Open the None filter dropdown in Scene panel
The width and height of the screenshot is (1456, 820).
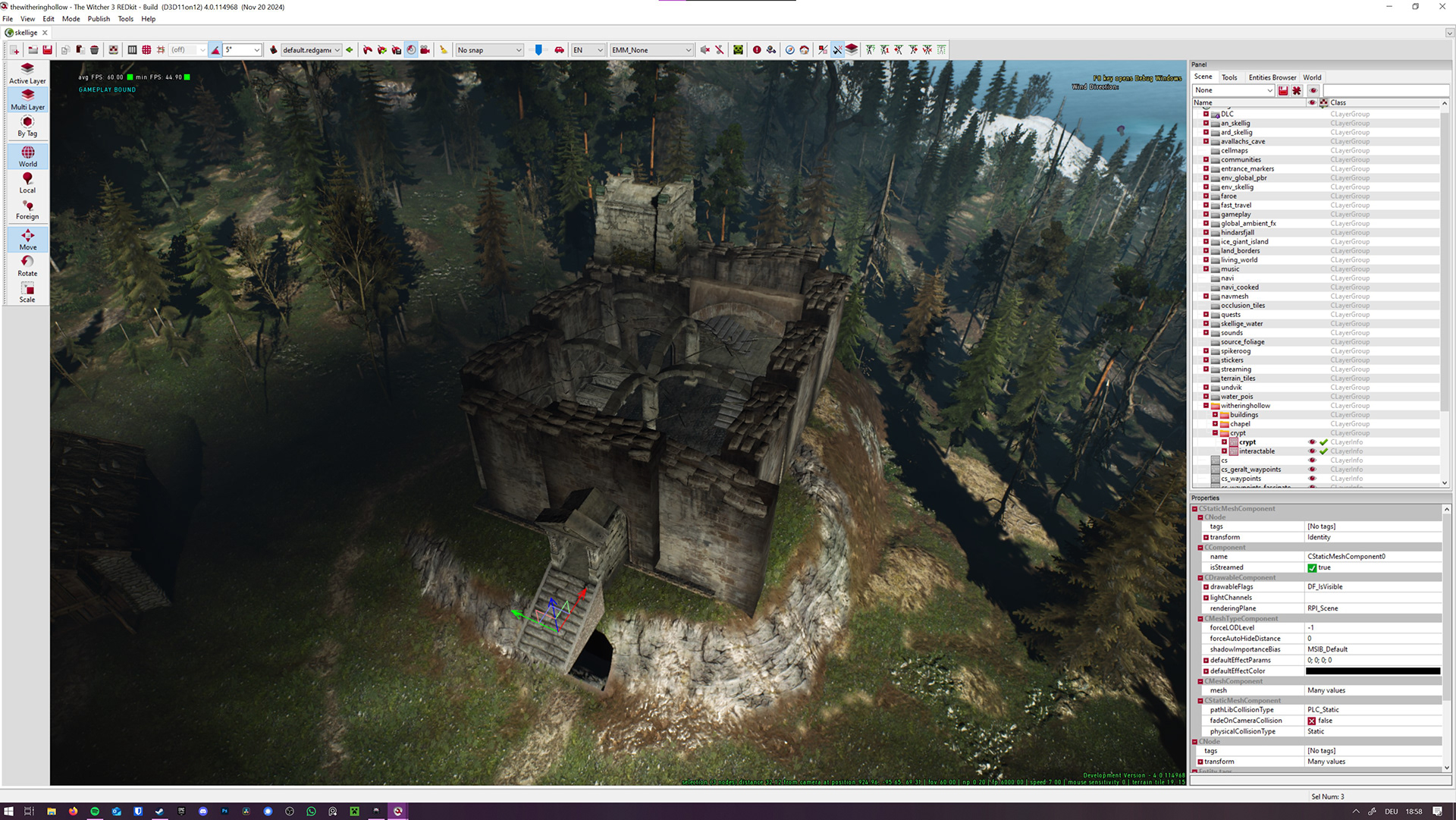point(1233,90)
